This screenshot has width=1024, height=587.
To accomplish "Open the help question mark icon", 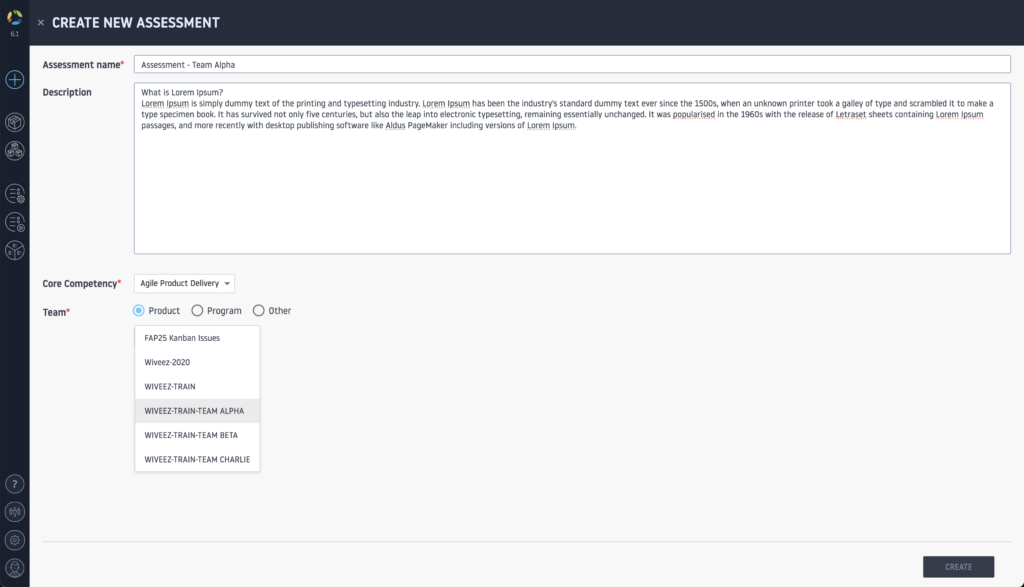I will point(15,484).
